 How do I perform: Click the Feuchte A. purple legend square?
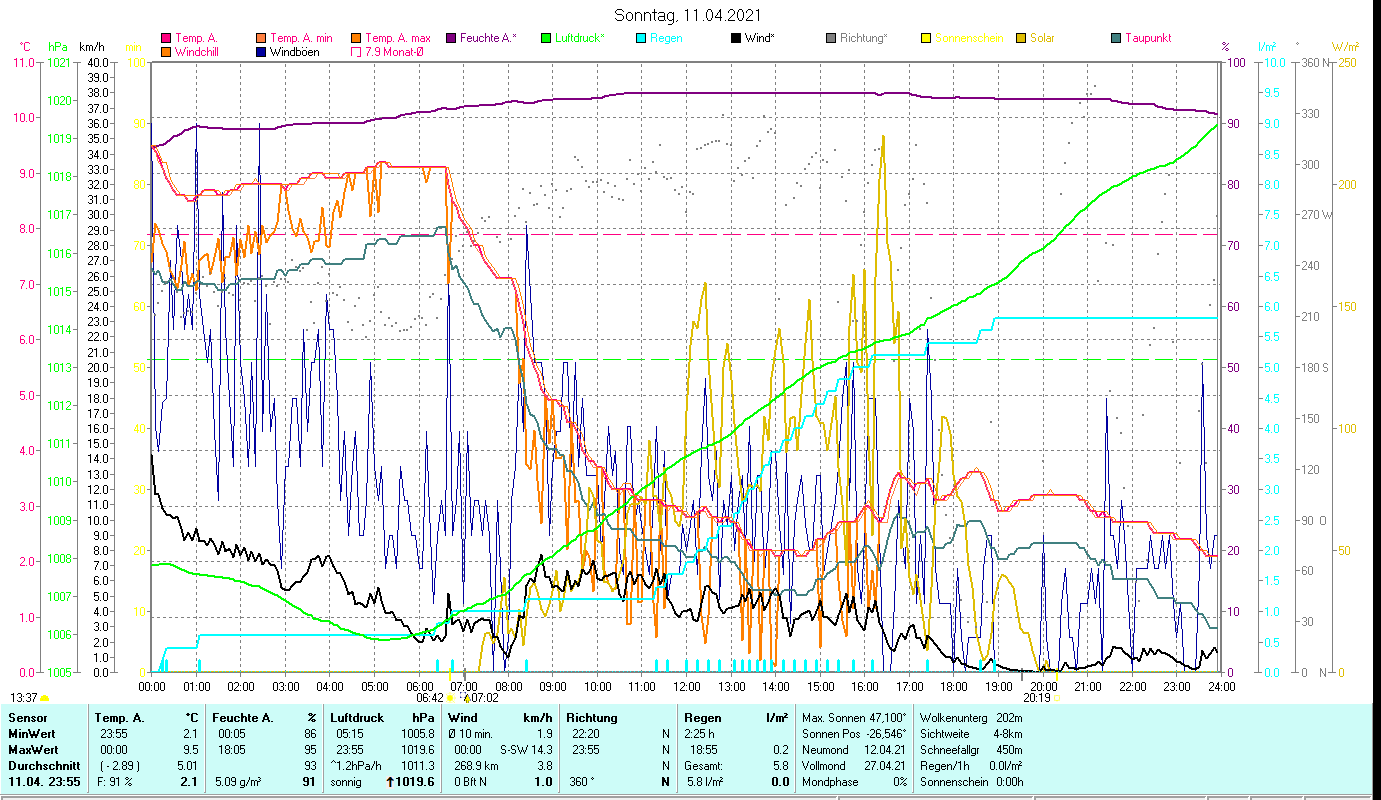(451, 38)
